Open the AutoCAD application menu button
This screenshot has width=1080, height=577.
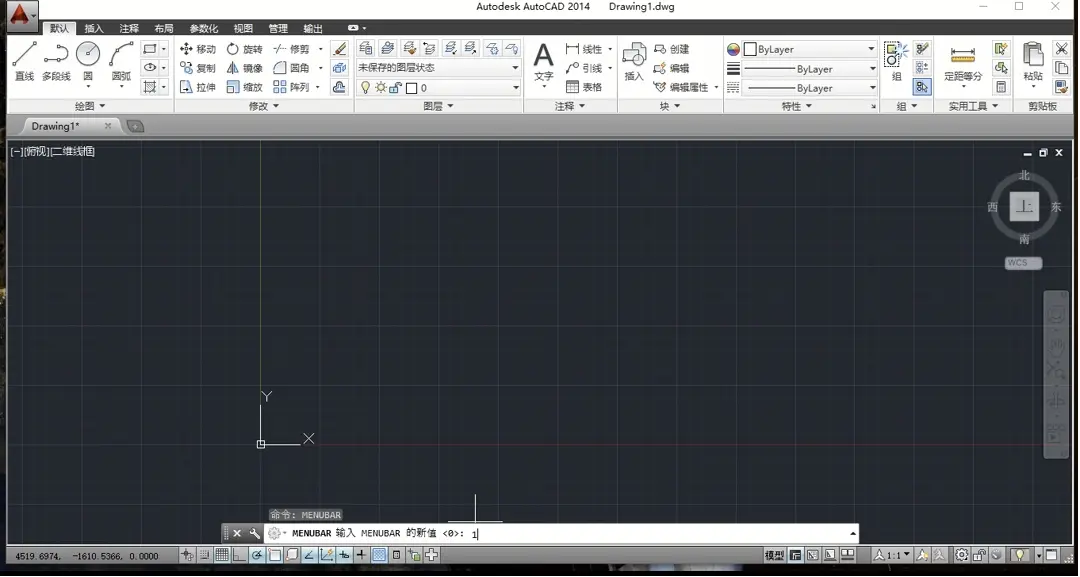22,15
